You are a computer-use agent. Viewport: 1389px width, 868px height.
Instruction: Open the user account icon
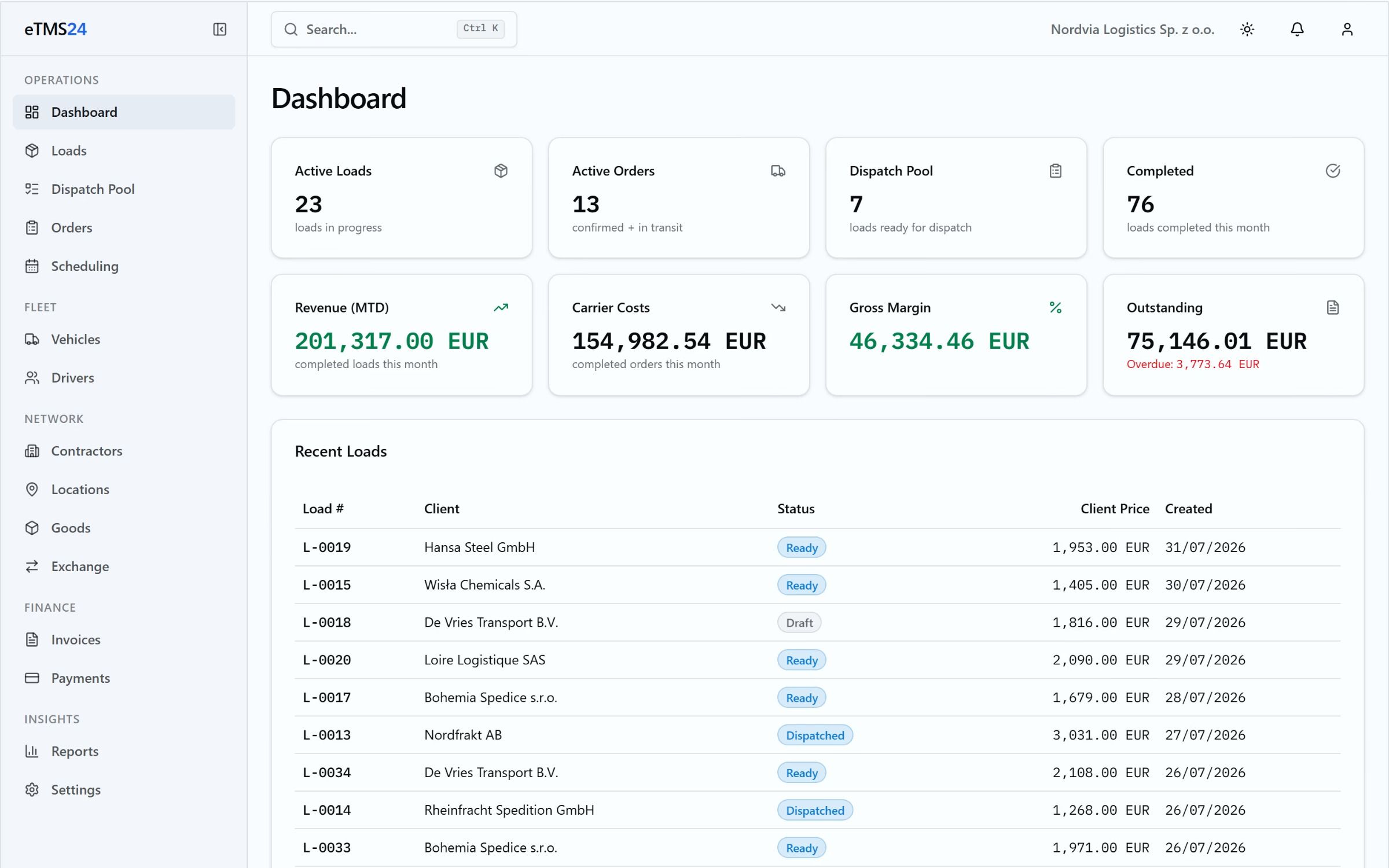tap(1347, 29)
